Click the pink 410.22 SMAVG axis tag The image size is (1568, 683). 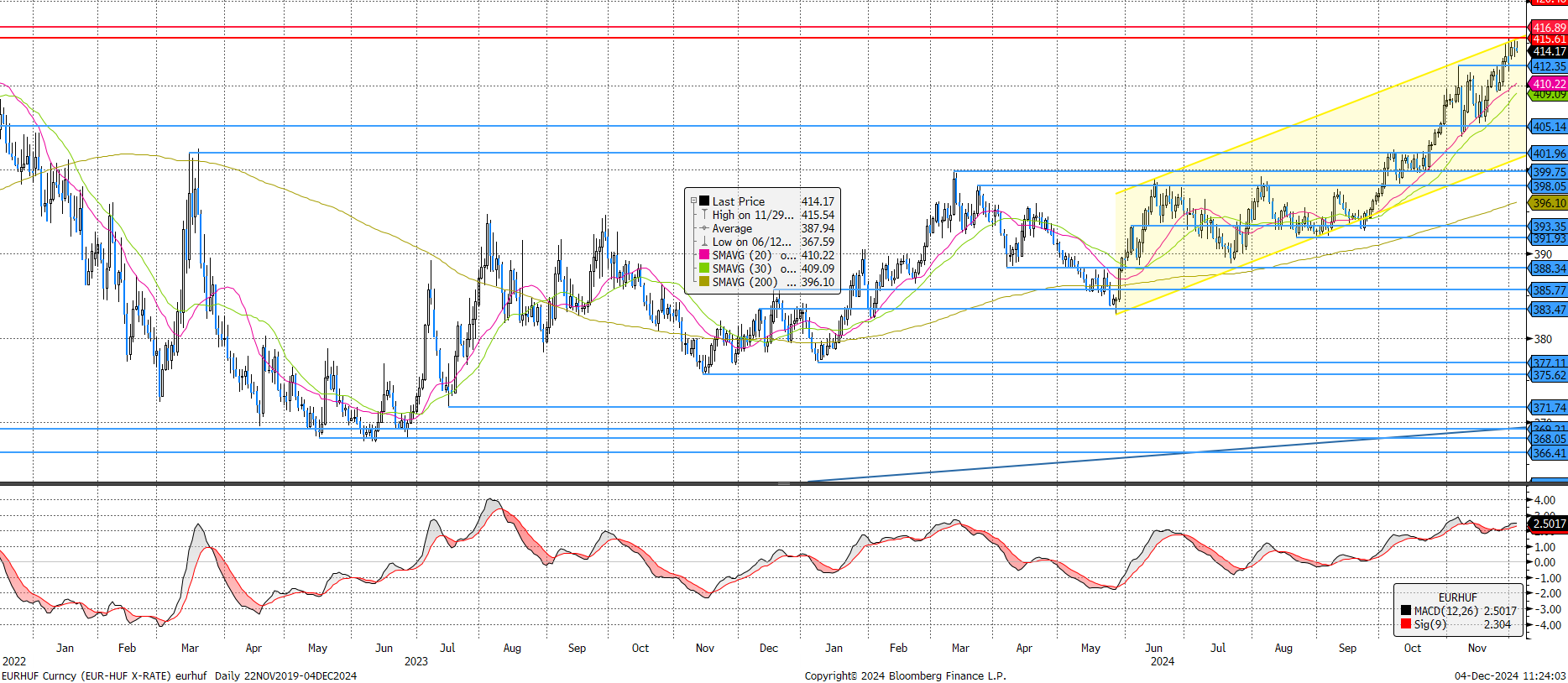point(1549,84)
